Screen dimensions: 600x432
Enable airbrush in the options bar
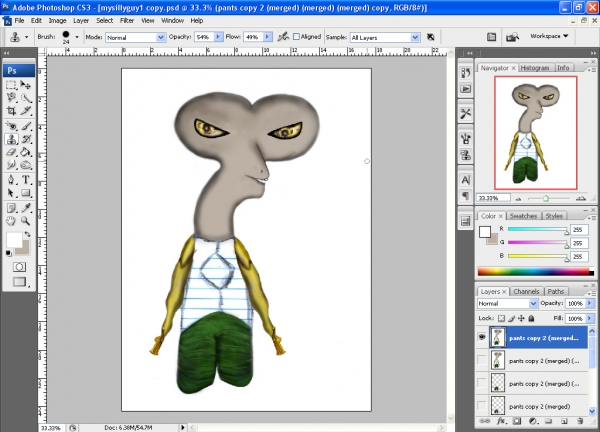pos(283,37)
